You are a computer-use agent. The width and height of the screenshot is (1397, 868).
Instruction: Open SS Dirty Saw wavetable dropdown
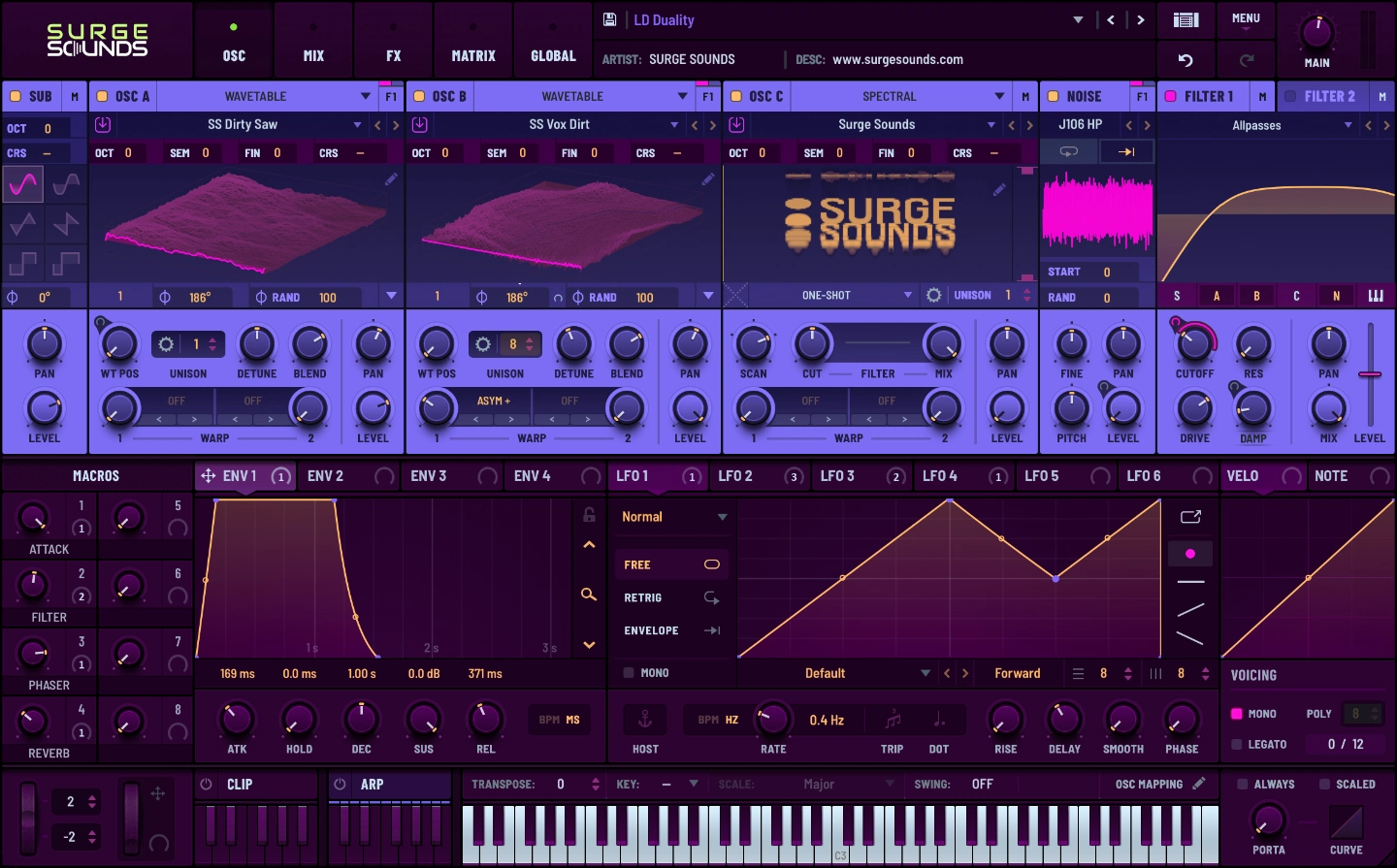pyautogui.click(x=357, y=124)
